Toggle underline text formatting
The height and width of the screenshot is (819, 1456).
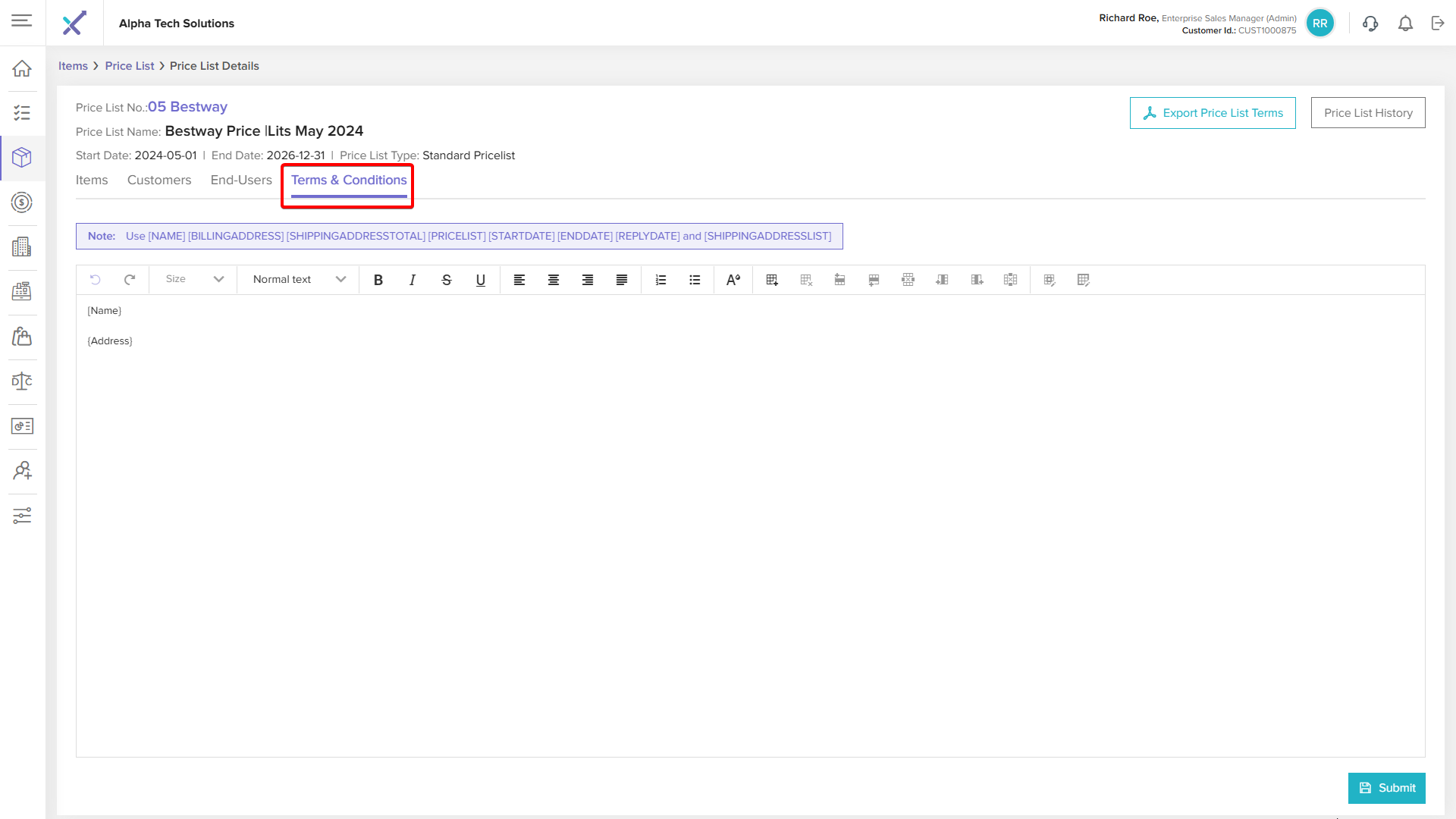click(480, 280)
